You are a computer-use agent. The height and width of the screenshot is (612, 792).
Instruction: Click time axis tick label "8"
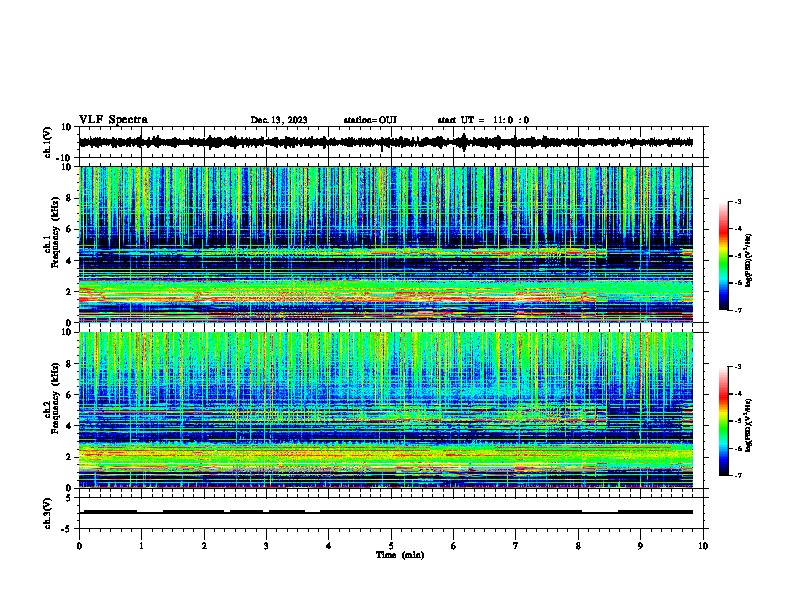pos(578,546)
